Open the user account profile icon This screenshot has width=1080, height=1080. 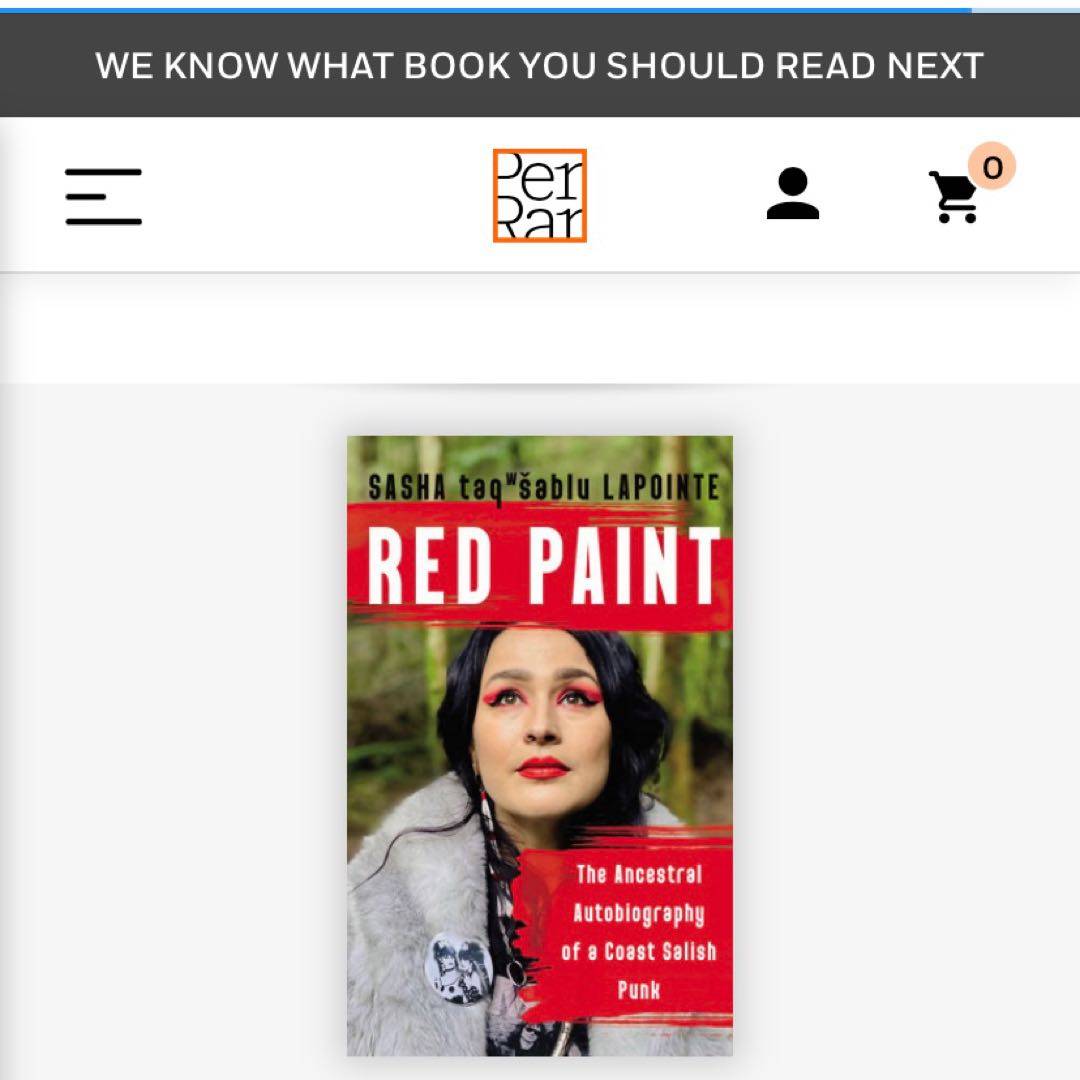793,194
